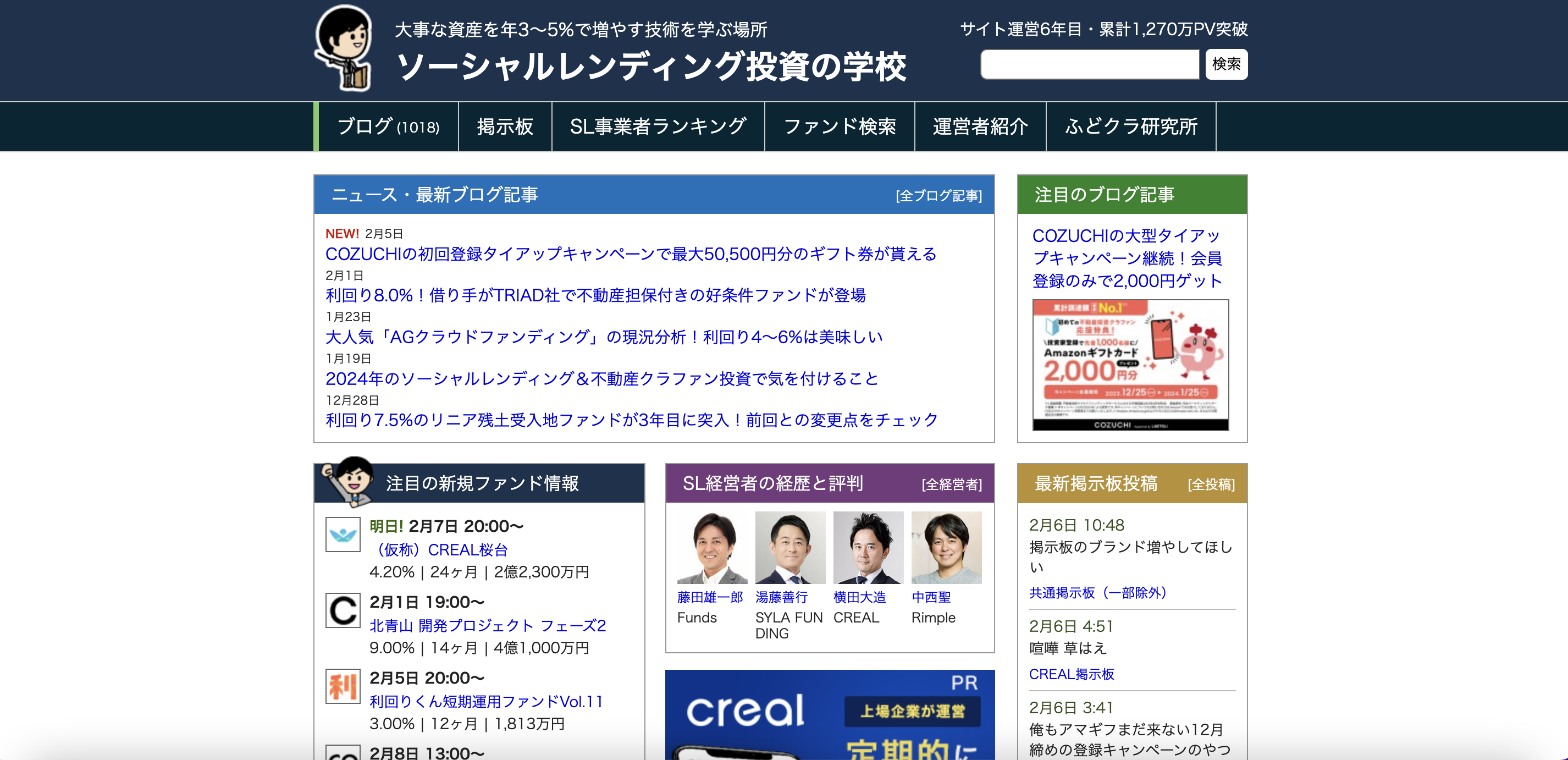This screenshot has width=1568, height=760.
Task: Click the 俺もアマギフまだ来ない12月 post text
Action: (1130, 739)
